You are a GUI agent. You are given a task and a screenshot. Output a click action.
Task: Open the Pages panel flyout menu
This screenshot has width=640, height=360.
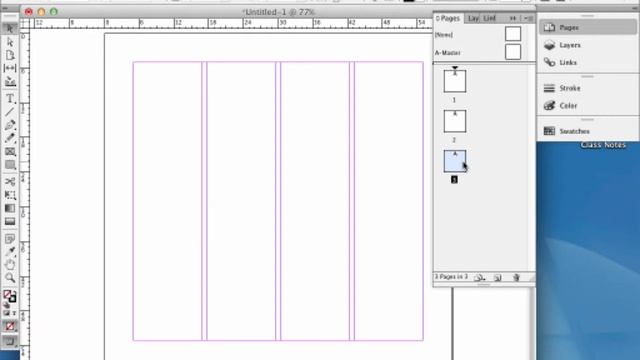529,18
